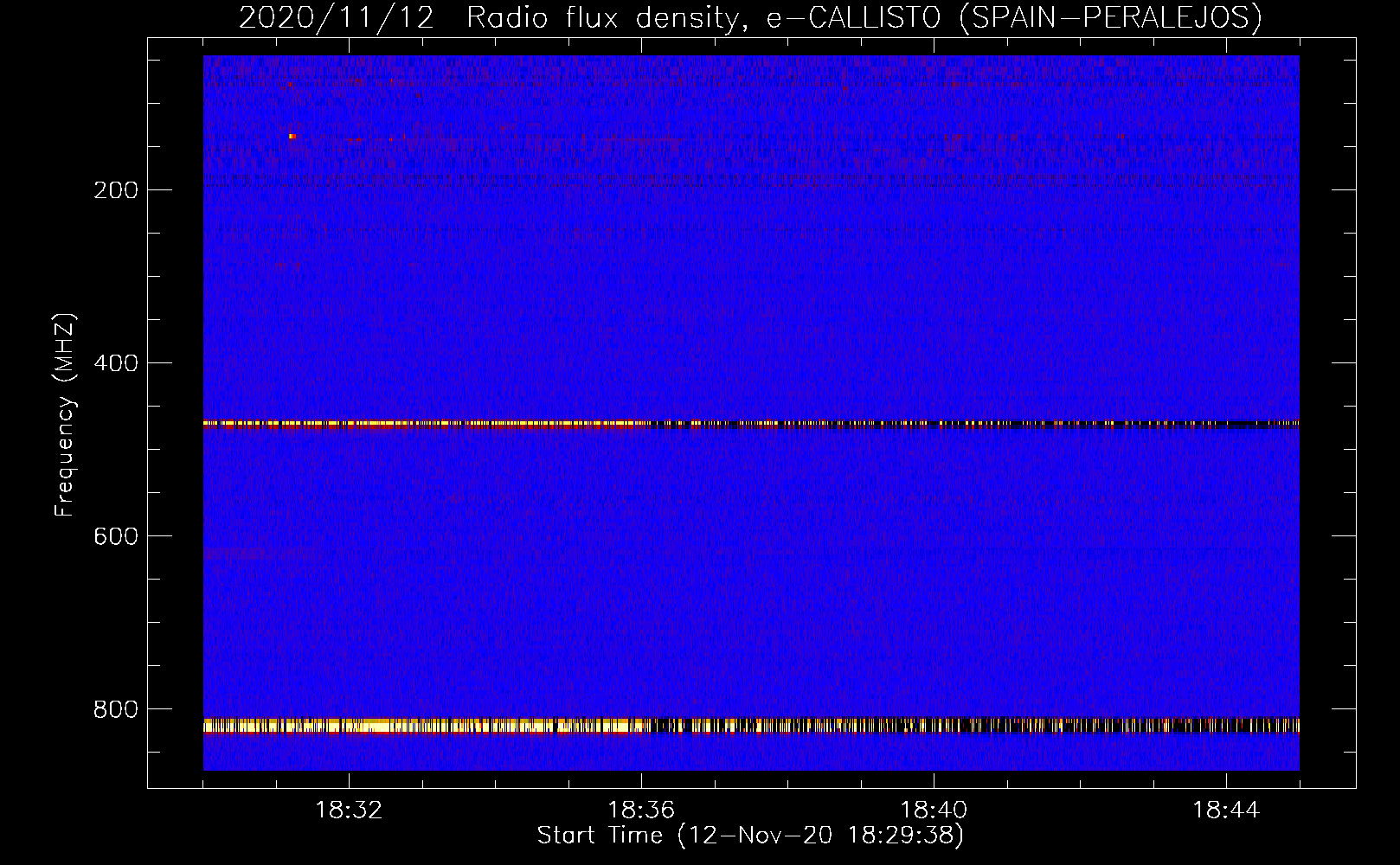The width and height of the screenshot is (1400, 865).
Task: Click the 200 frequency tick label
Action: 116,190
